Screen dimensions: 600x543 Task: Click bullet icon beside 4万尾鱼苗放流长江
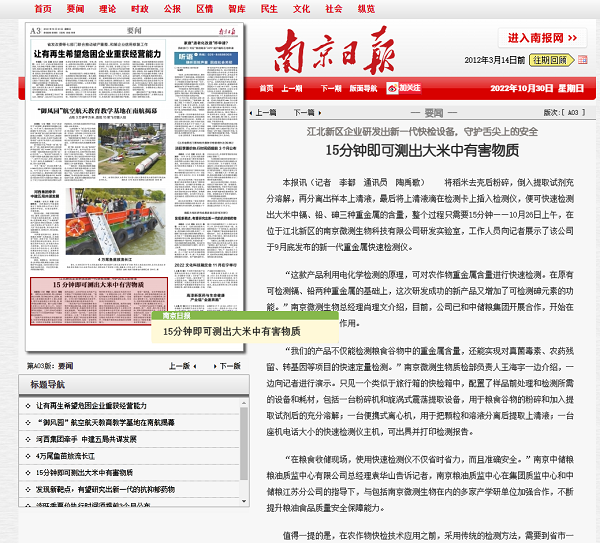(x=29, y=456)
